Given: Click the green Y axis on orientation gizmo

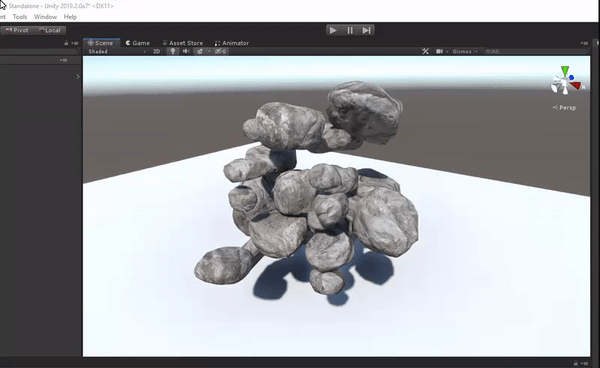Looking at the screenshot, I should tap(565, 71).
